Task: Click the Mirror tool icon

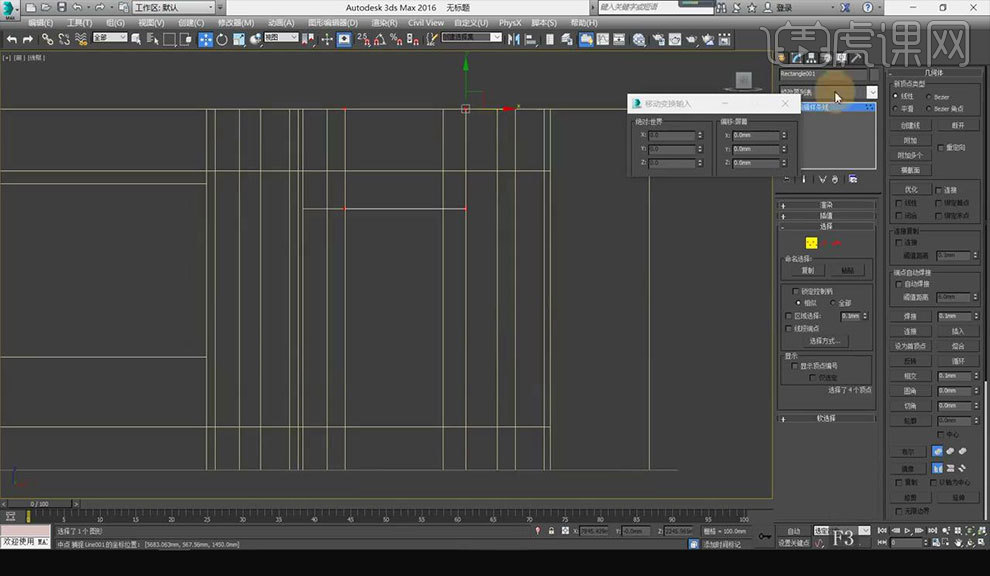Action: (x=513, y=39)
